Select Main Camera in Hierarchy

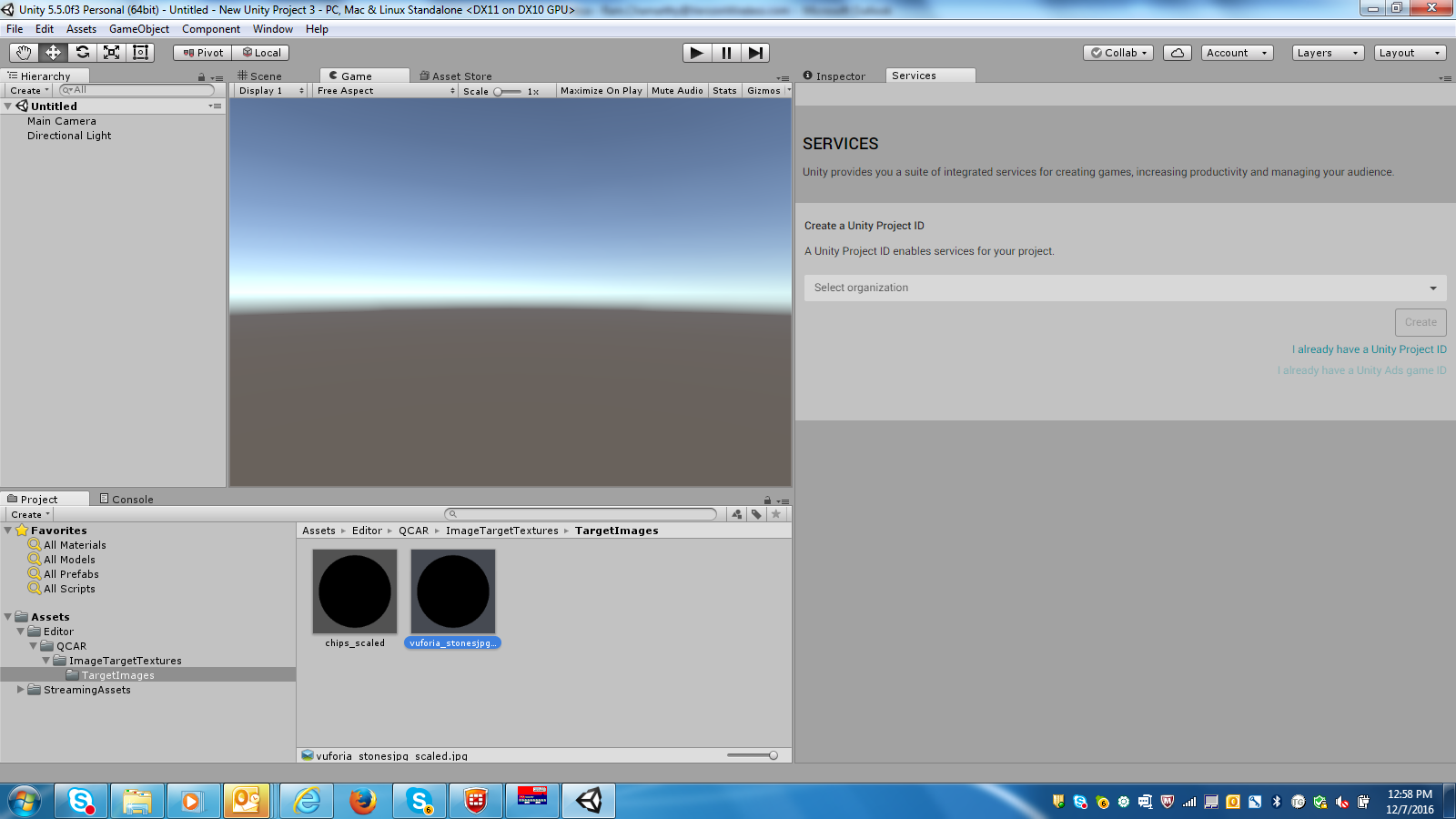pos(61,121)
